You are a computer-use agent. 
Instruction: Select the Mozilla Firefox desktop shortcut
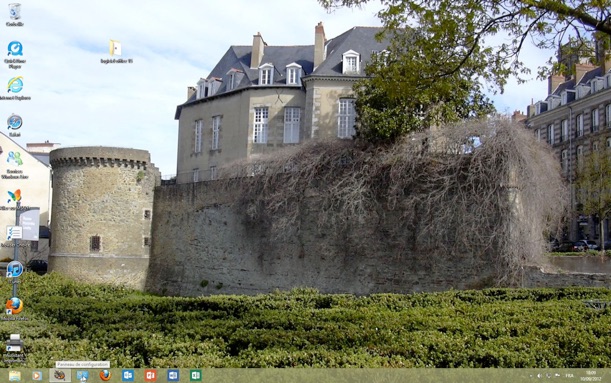14,309
